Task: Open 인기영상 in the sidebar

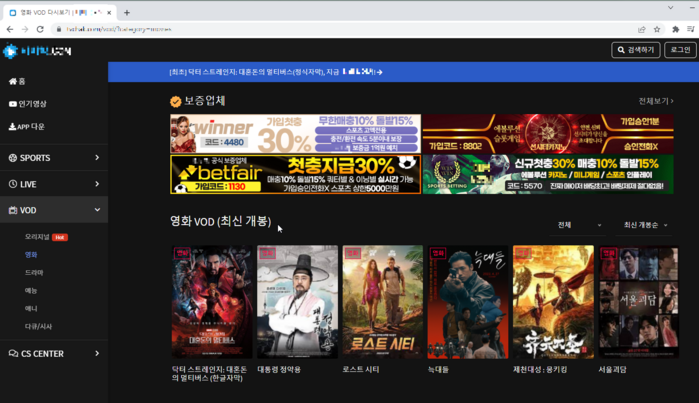Action: click(x=28, y=104)
